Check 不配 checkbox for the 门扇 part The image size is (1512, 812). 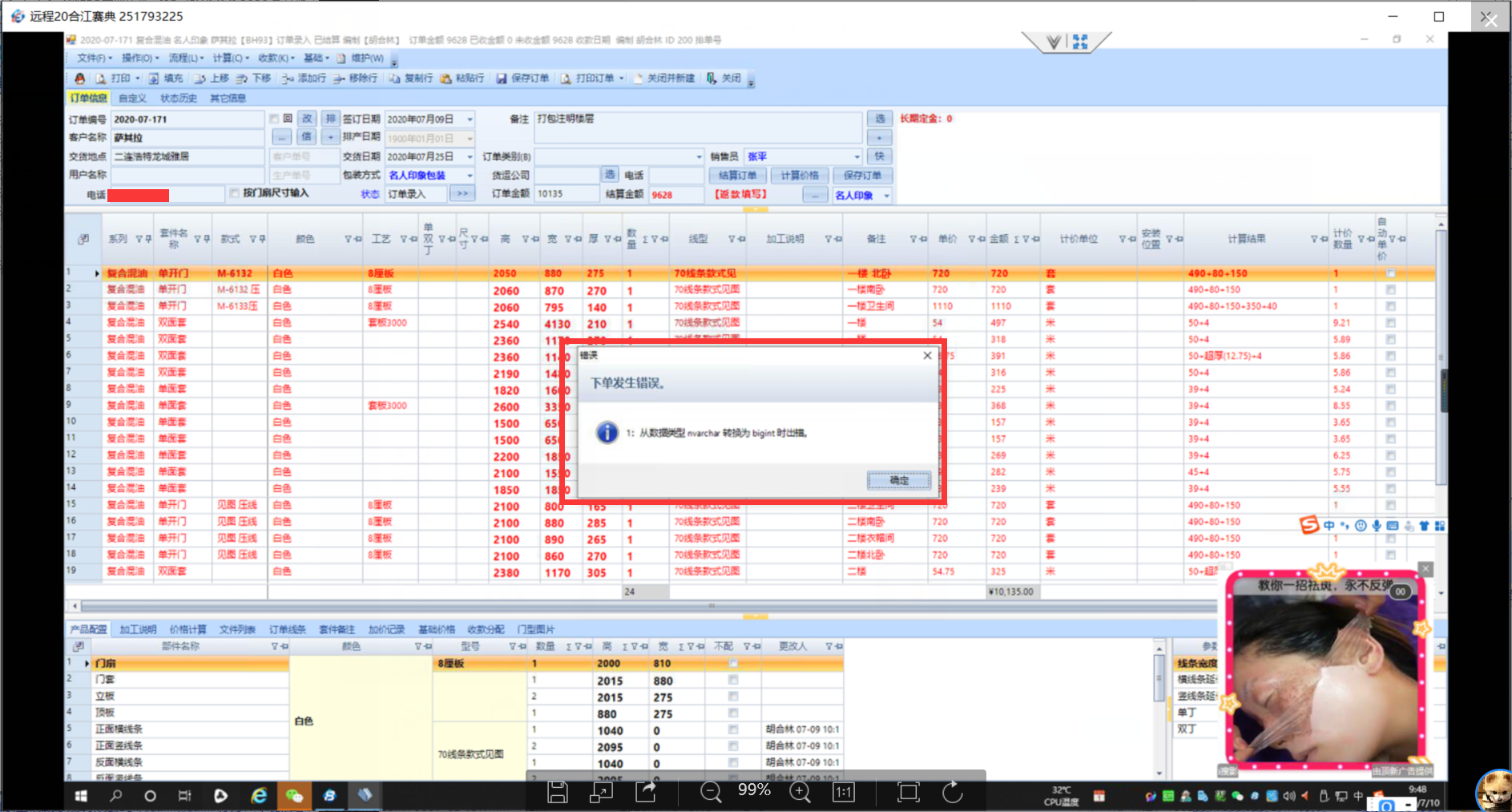[732, 664]
